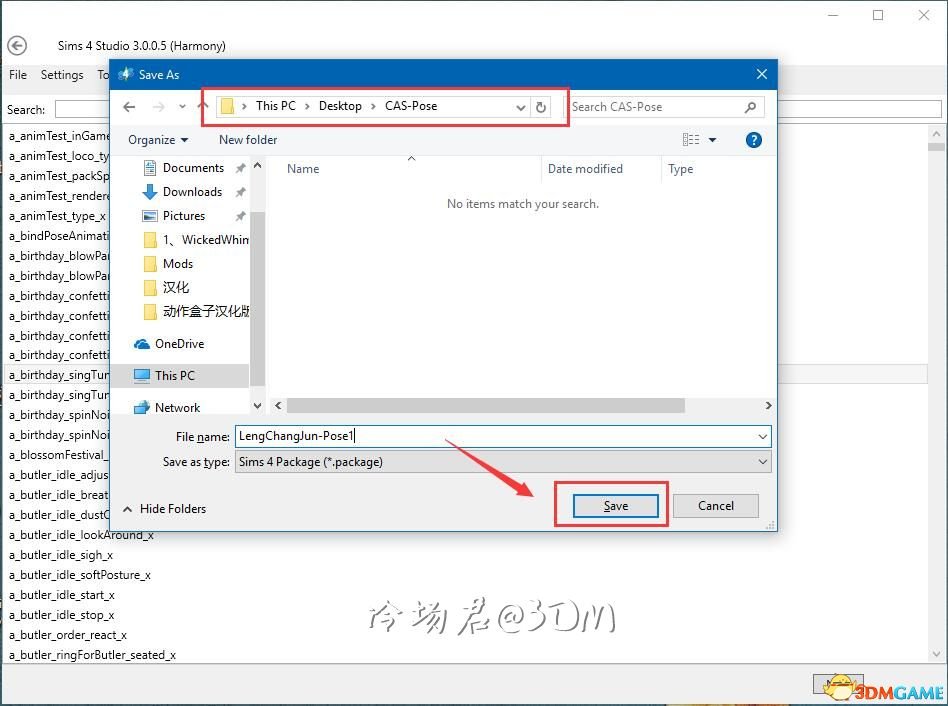Select a_animTest_type_x animation
The width and height of the screenshot is (948, 706).
[57, 216]
